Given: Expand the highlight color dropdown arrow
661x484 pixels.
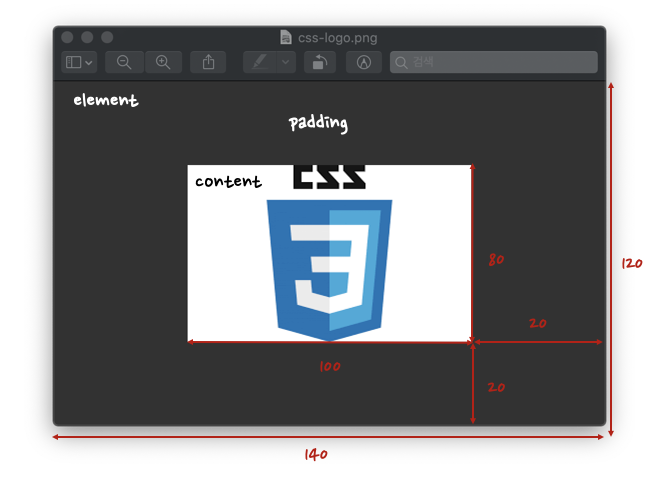Looking at the screenshot, I should click(x=286, y=62).
